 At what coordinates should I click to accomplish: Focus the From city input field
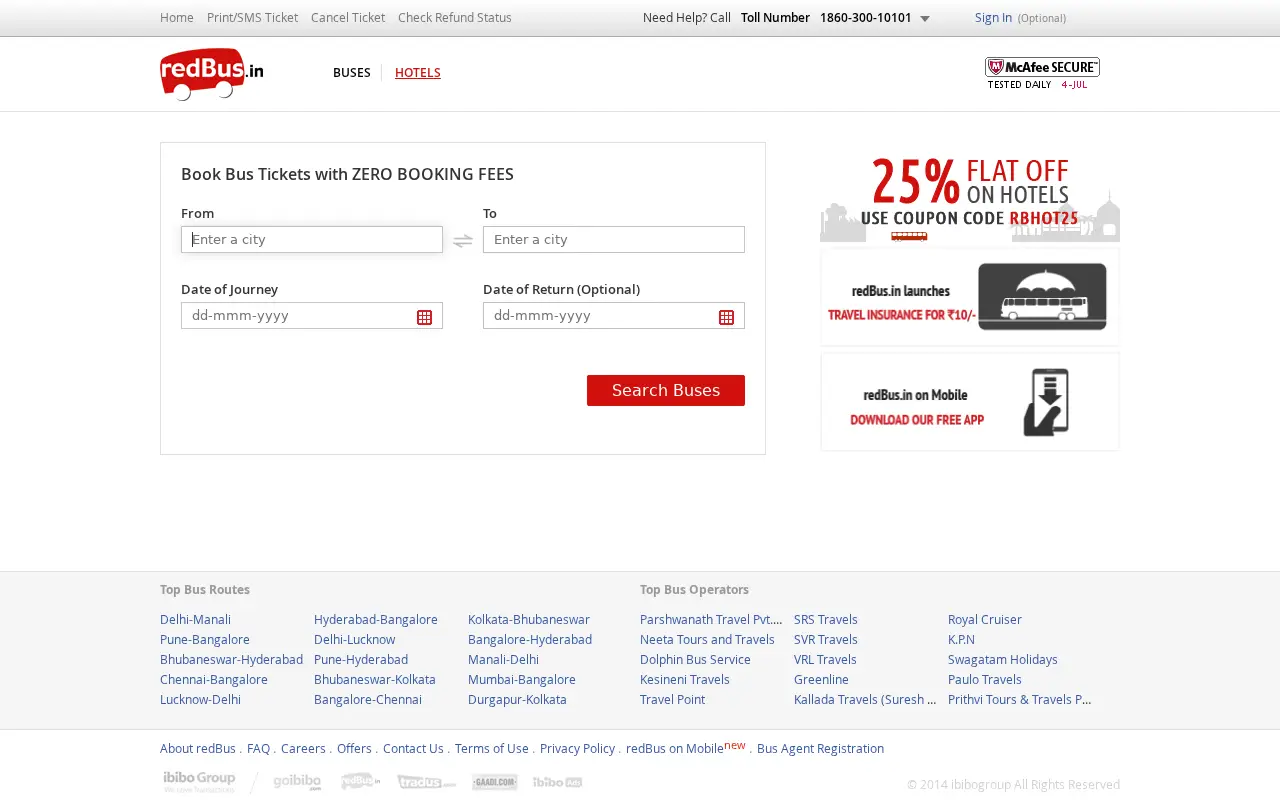pyautogui.click(x=312, y=239)
